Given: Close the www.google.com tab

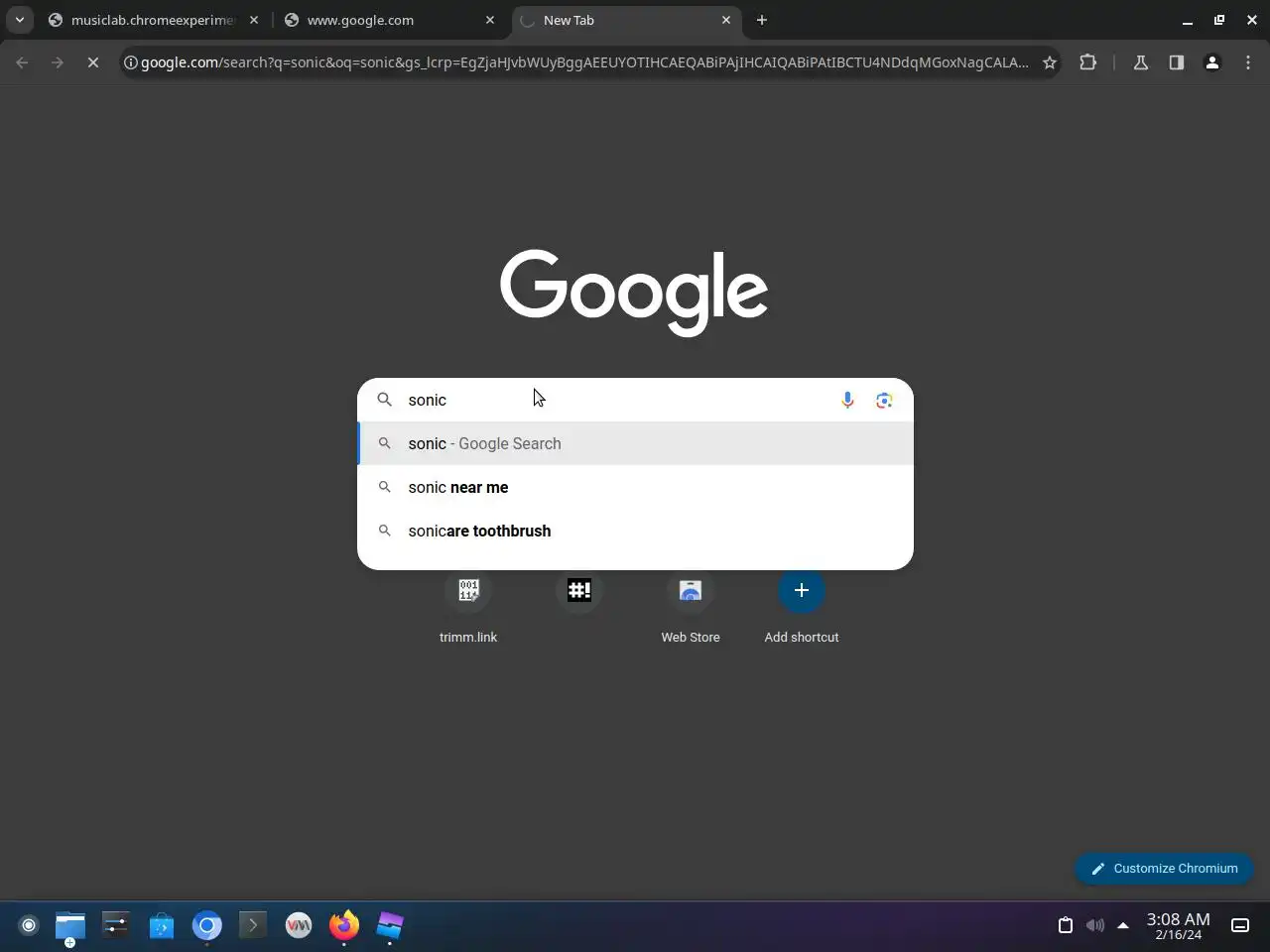Looking at the screenshot, I should [x=490, y=20].
